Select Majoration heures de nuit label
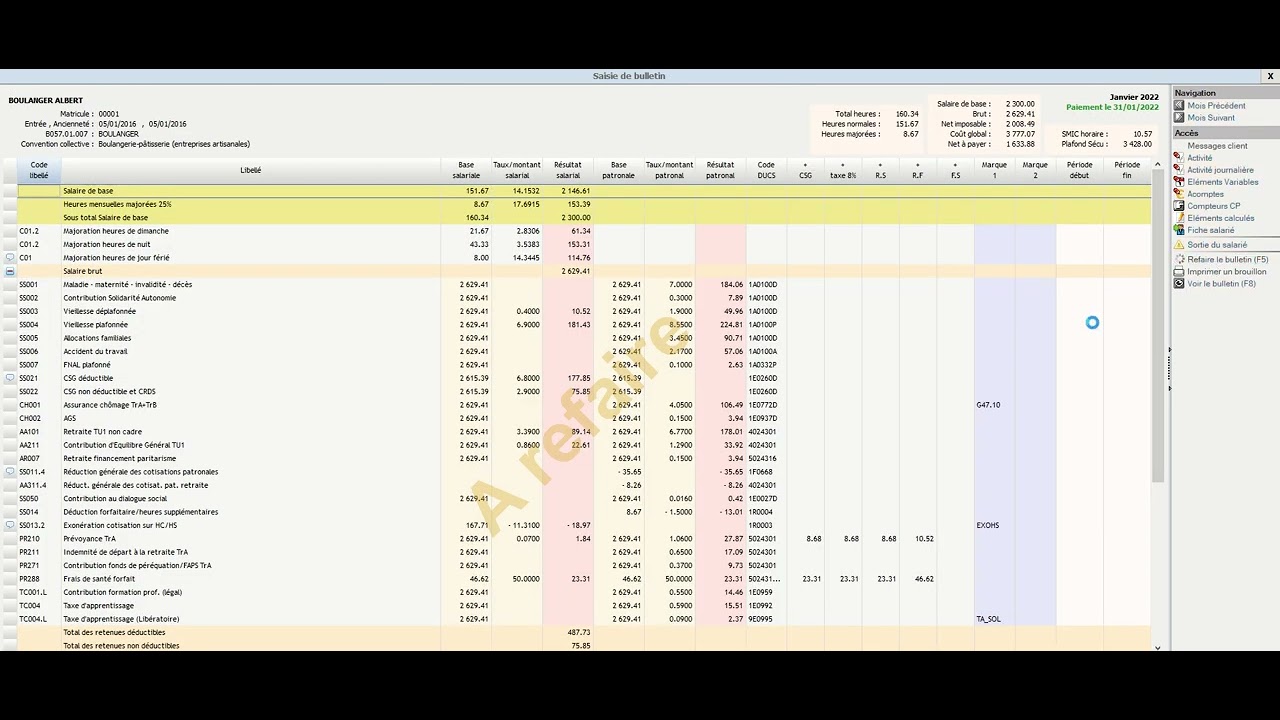Image resolution: width=1280 pixels, height=720 pixels. [x=107, y=245]
